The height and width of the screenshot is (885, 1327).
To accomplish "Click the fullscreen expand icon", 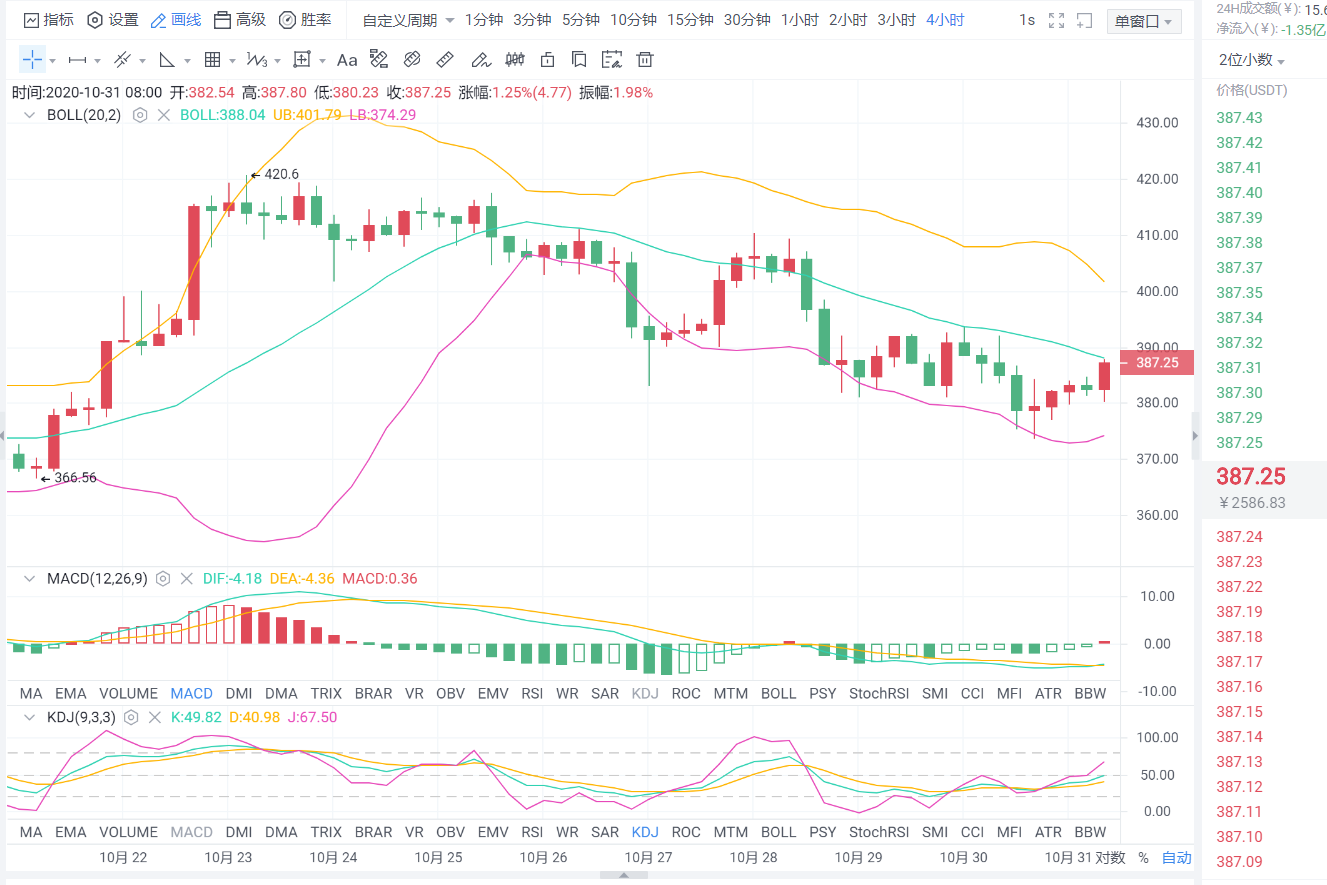I will pos(1056,20).
